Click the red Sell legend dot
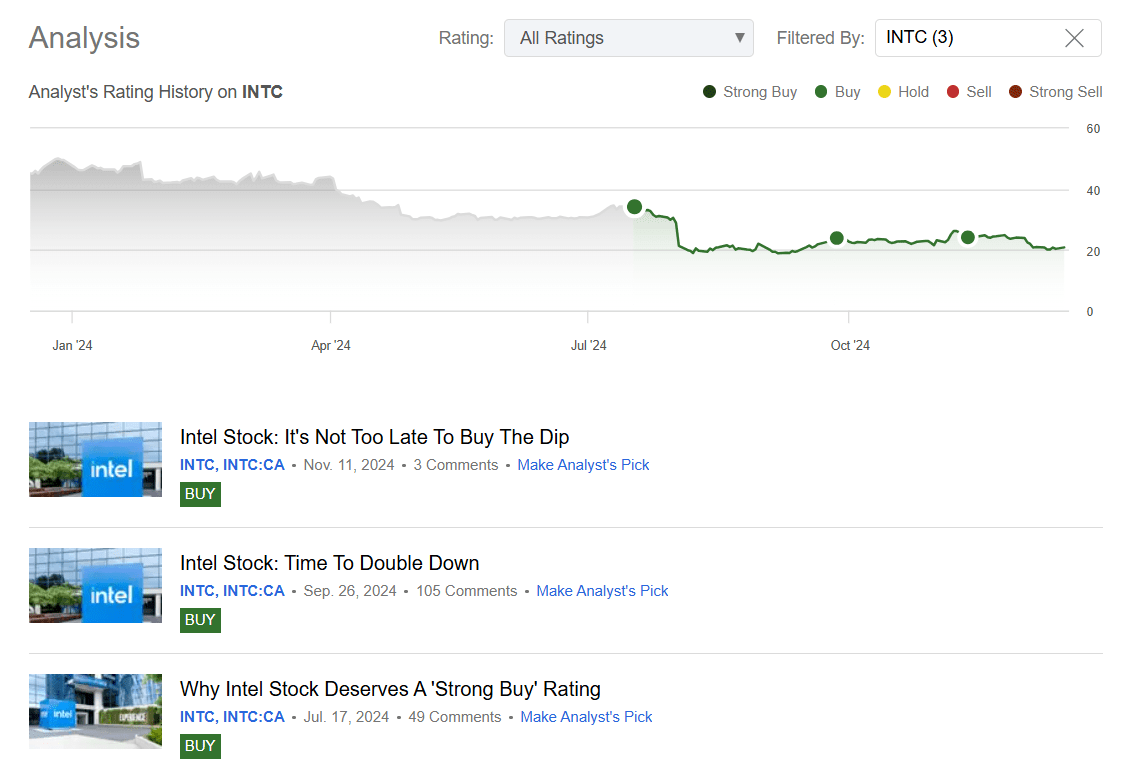Screen dimensions: 1125x769 tap(951, 91)
